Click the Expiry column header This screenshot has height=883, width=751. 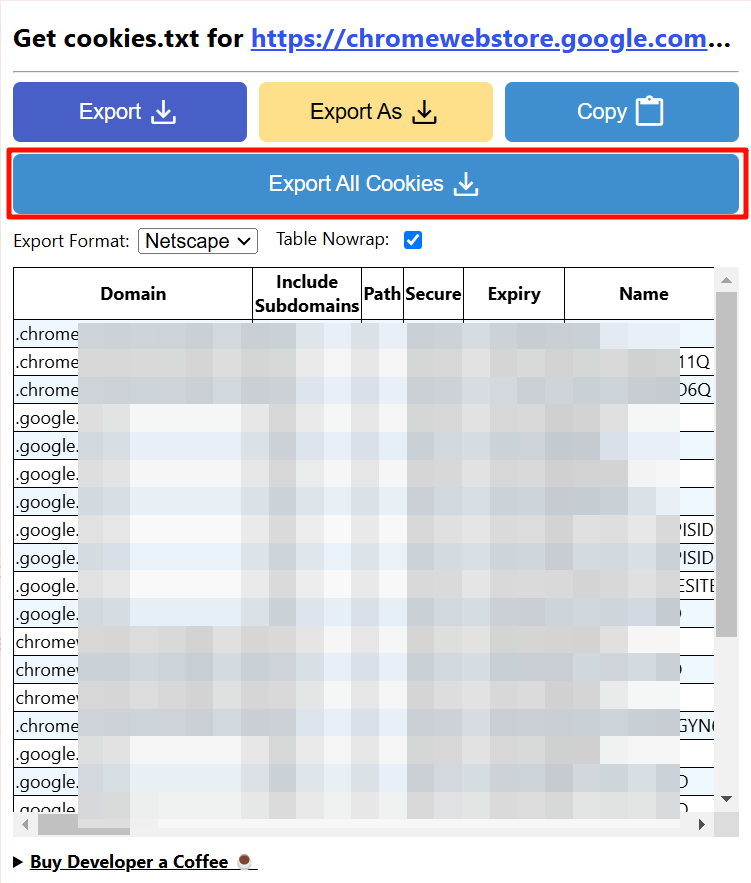(514, 294)
